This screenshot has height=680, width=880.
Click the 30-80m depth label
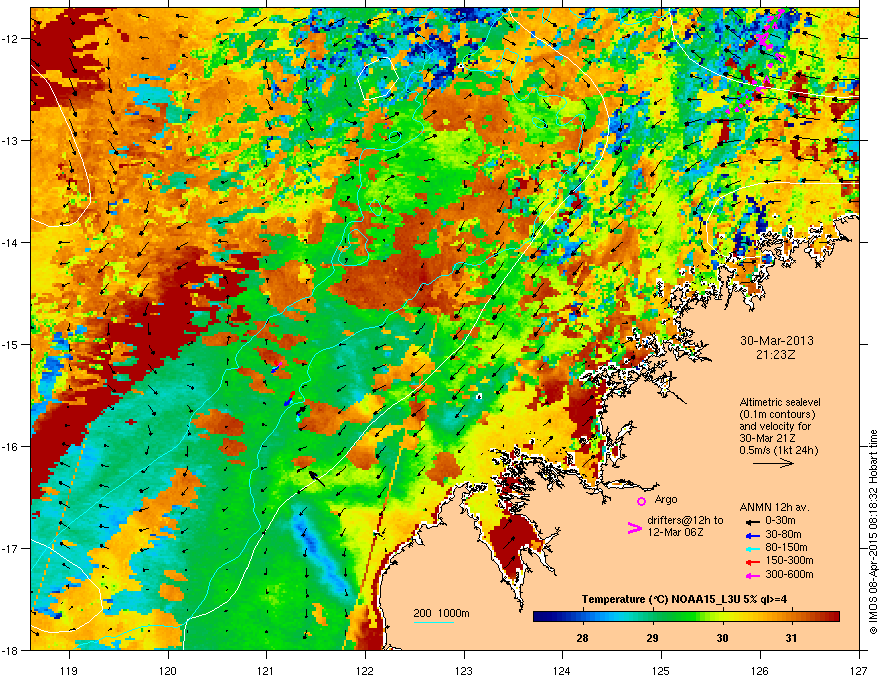point(783,534)
